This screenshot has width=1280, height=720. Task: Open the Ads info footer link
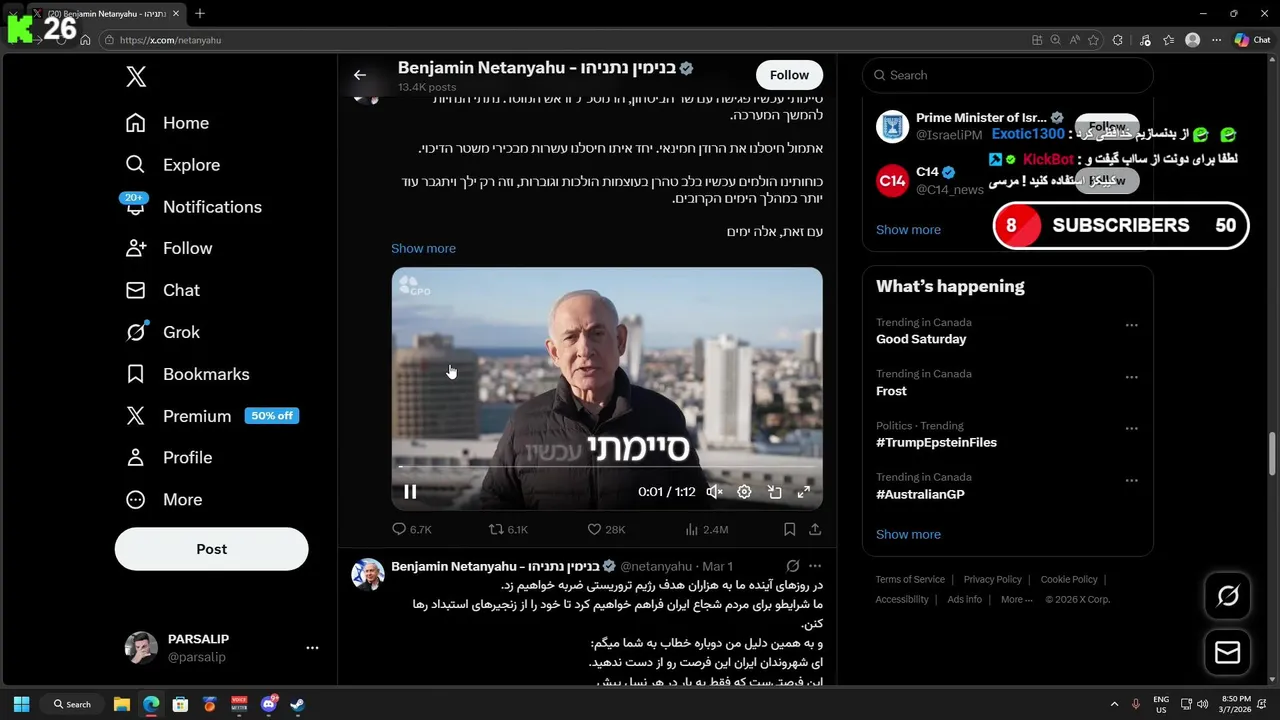tap(964, 599)
